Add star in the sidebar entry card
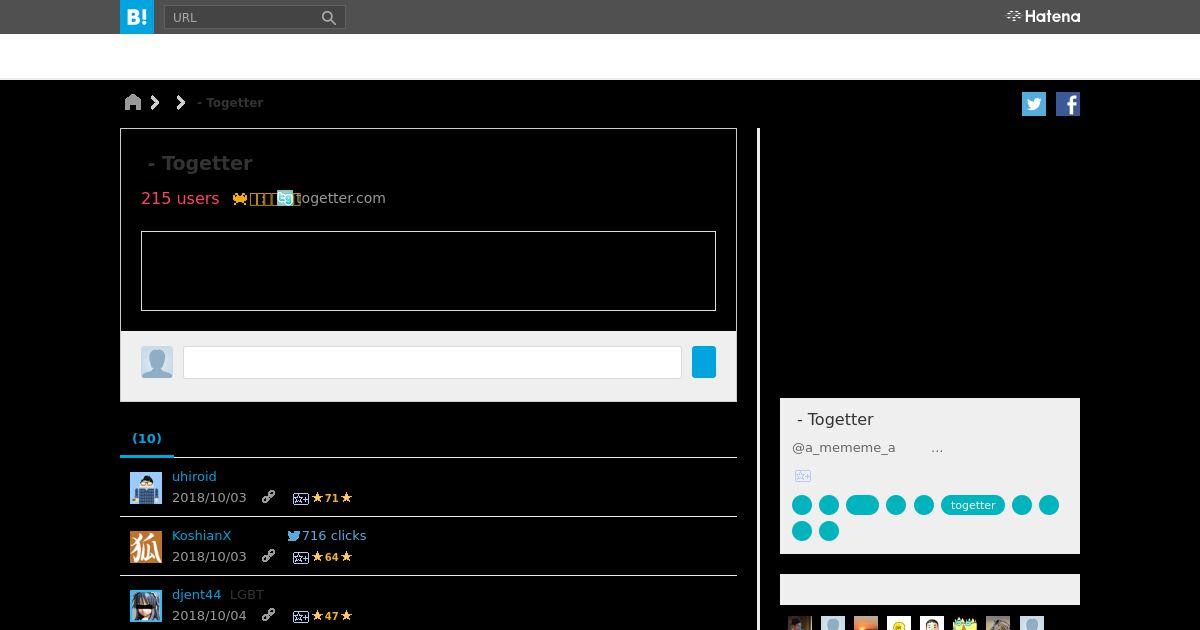The height and width of the screenshot is (630, 1200). [x=803, y=476]
